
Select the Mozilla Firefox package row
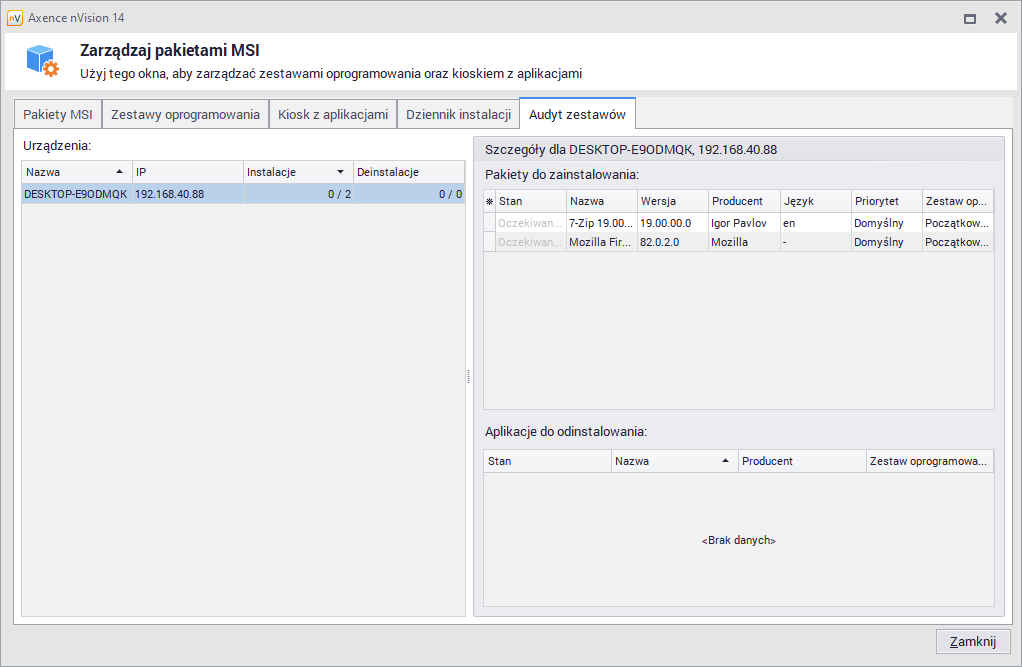tap(600, 242)
